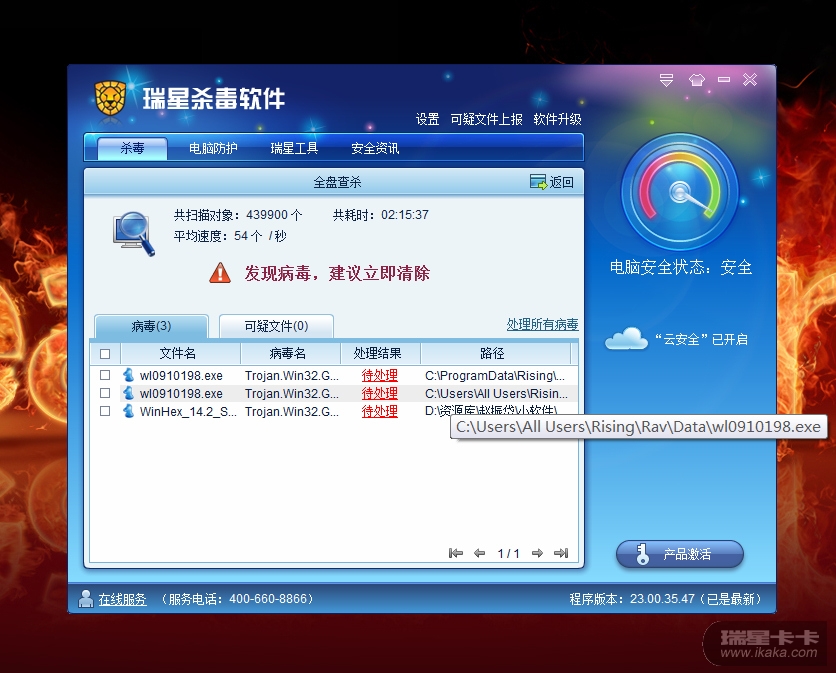Click 软件升级 update link
836x673 pixels.
point(557,119)
